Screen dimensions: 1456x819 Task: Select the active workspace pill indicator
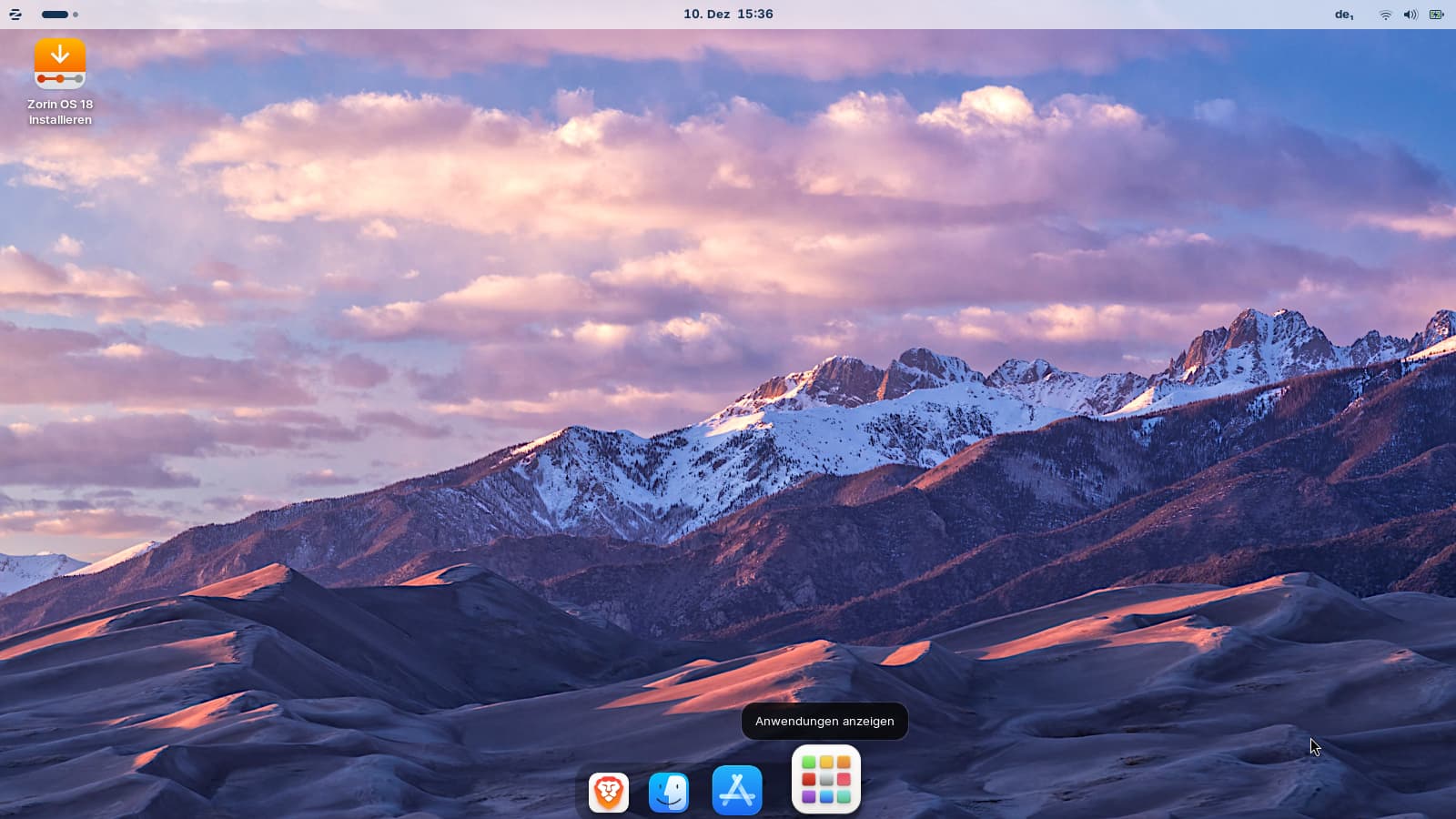point(55,15)
